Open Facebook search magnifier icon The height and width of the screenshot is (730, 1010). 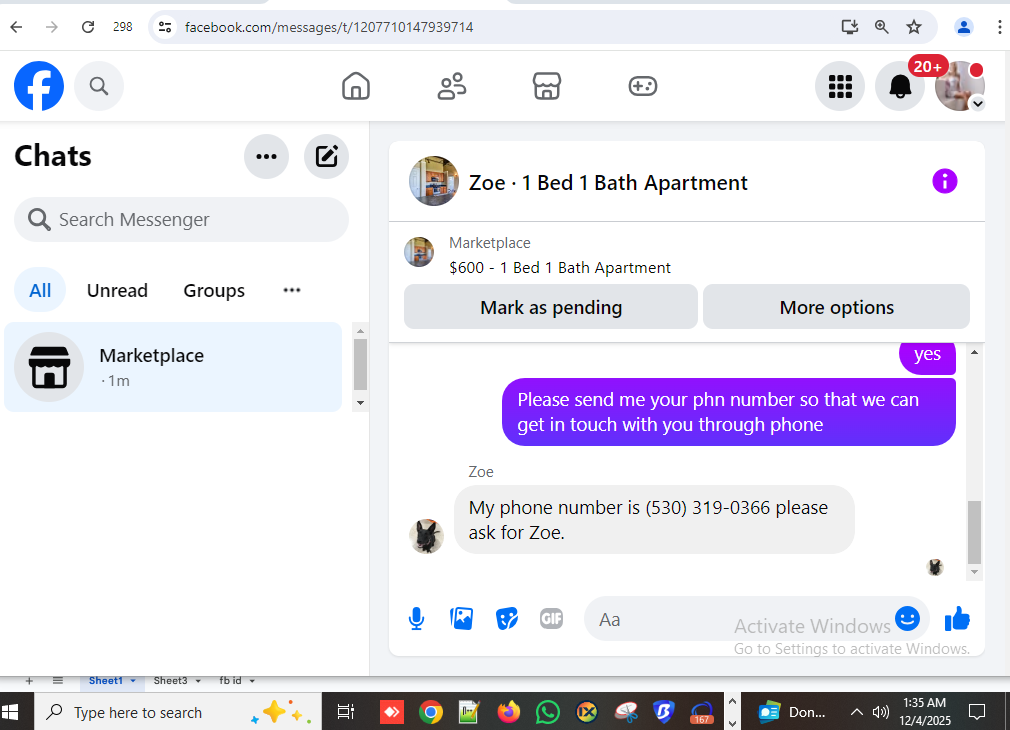99,86
